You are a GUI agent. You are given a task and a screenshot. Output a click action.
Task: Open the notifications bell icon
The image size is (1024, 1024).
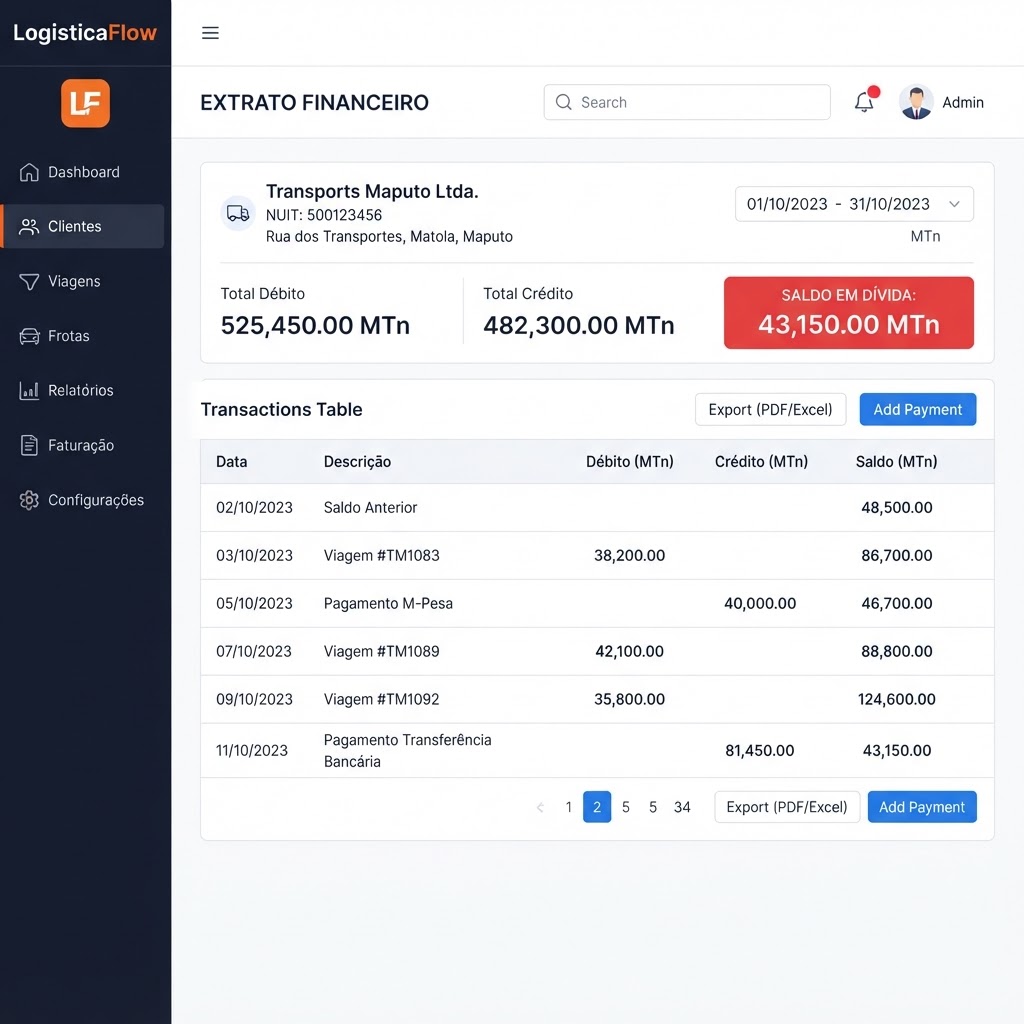click(x=865, y=102)
